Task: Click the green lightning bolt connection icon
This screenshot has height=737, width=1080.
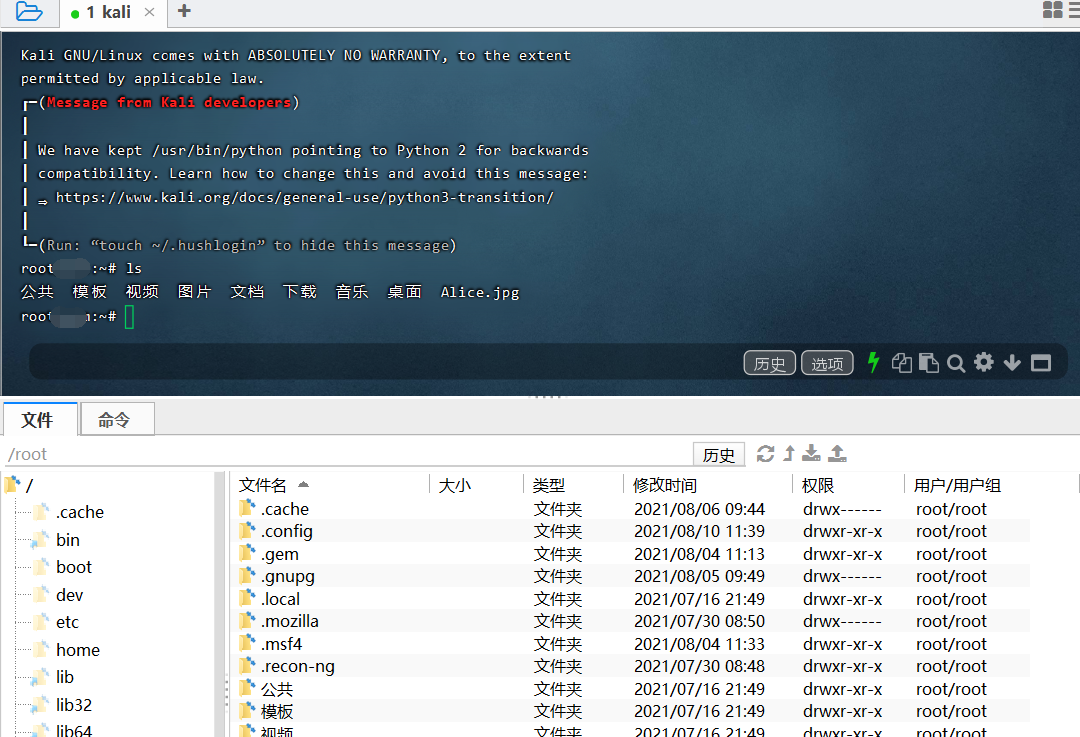Action: 873,362
